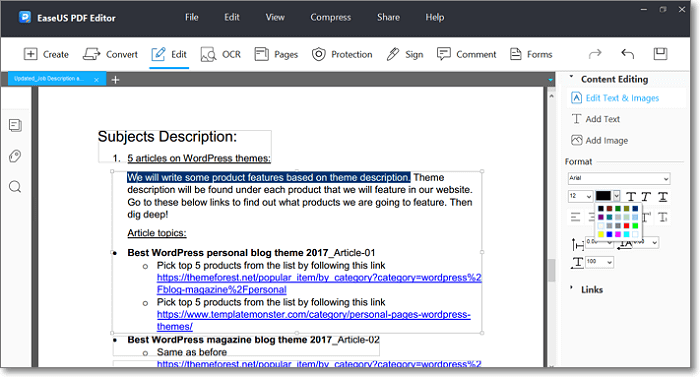Click the undo arrow icon
This screenshot has height=377, width=700.
tap(627, 54)
